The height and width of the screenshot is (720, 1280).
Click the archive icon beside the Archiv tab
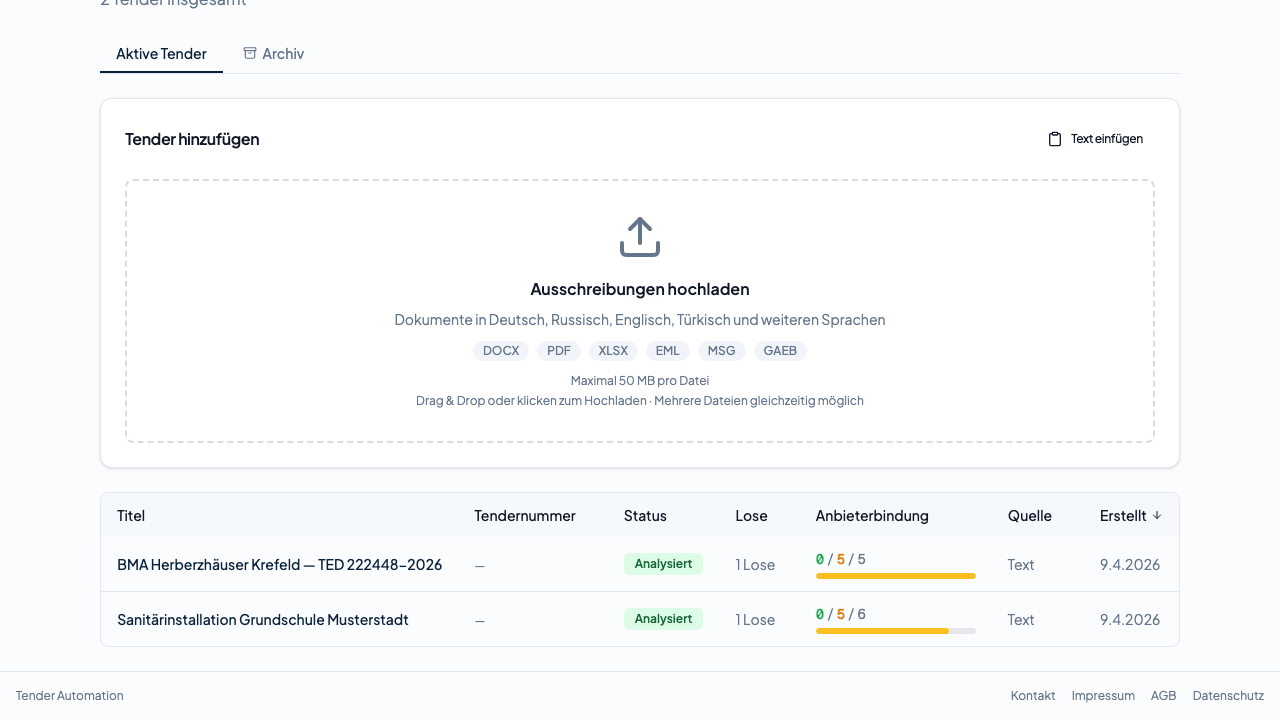click(249, 53)
